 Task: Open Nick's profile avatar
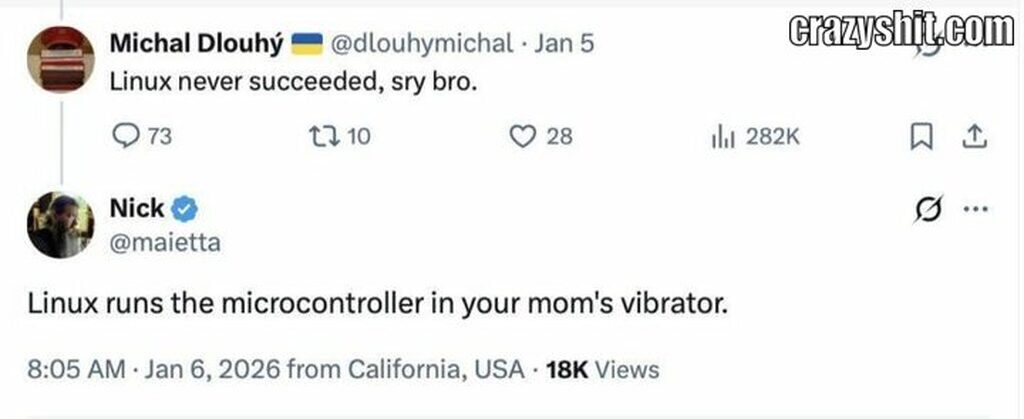coord(60,225)
